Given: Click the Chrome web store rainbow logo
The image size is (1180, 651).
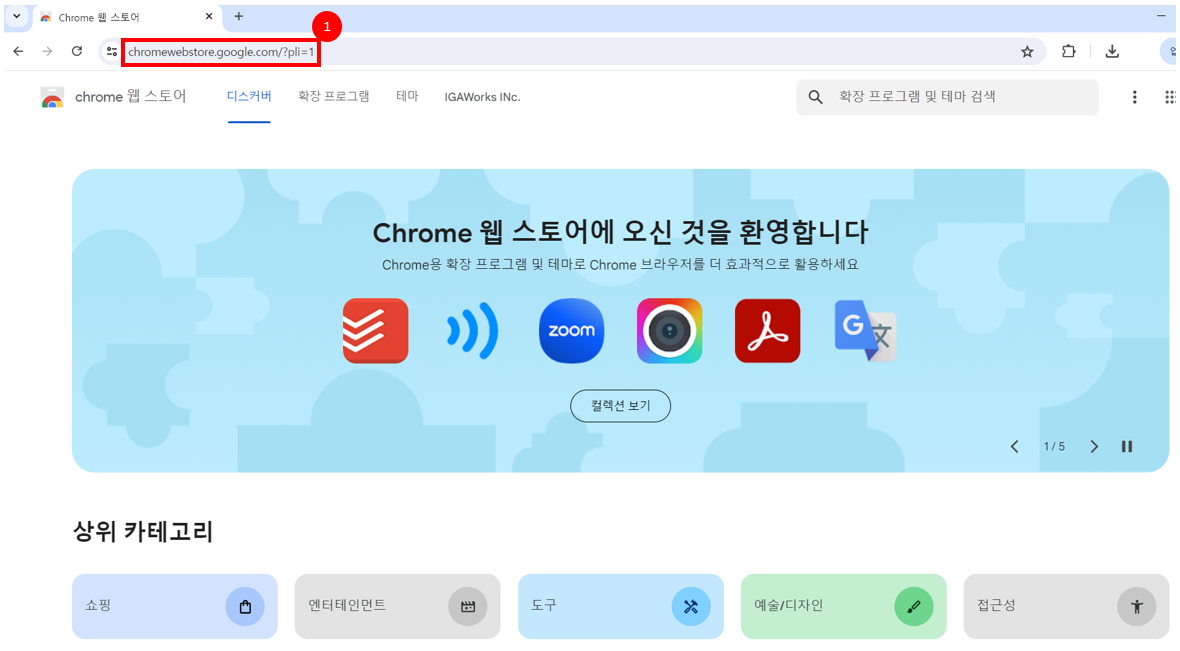Looking at the screenshot, I should pos(52,98).
